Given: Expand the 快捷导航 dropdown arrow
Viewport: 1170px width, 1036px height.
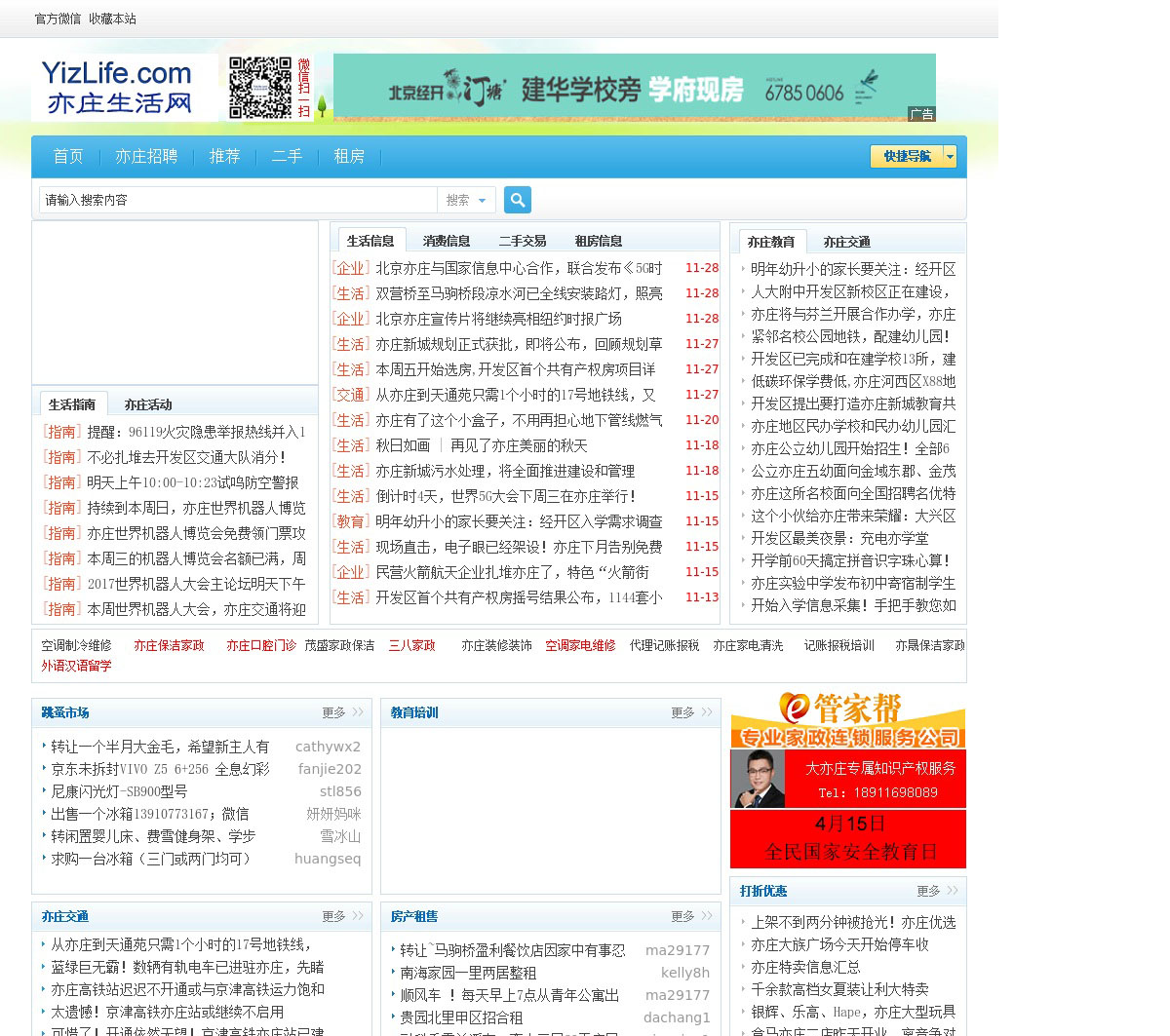Looking at the screenshot, I should coord(951,156).
